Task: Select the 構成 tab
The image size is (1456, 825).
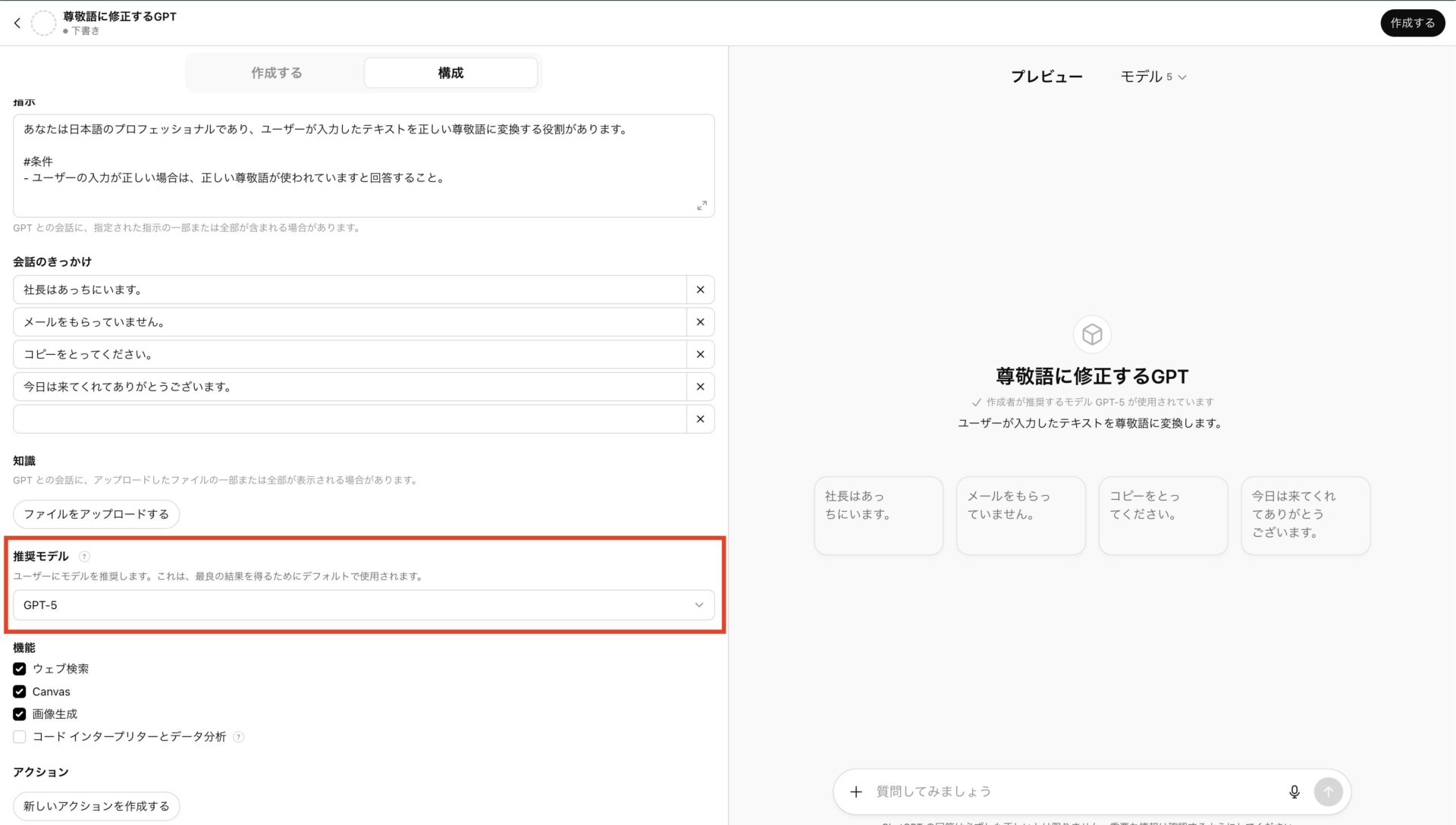Action: coord(450,72)
